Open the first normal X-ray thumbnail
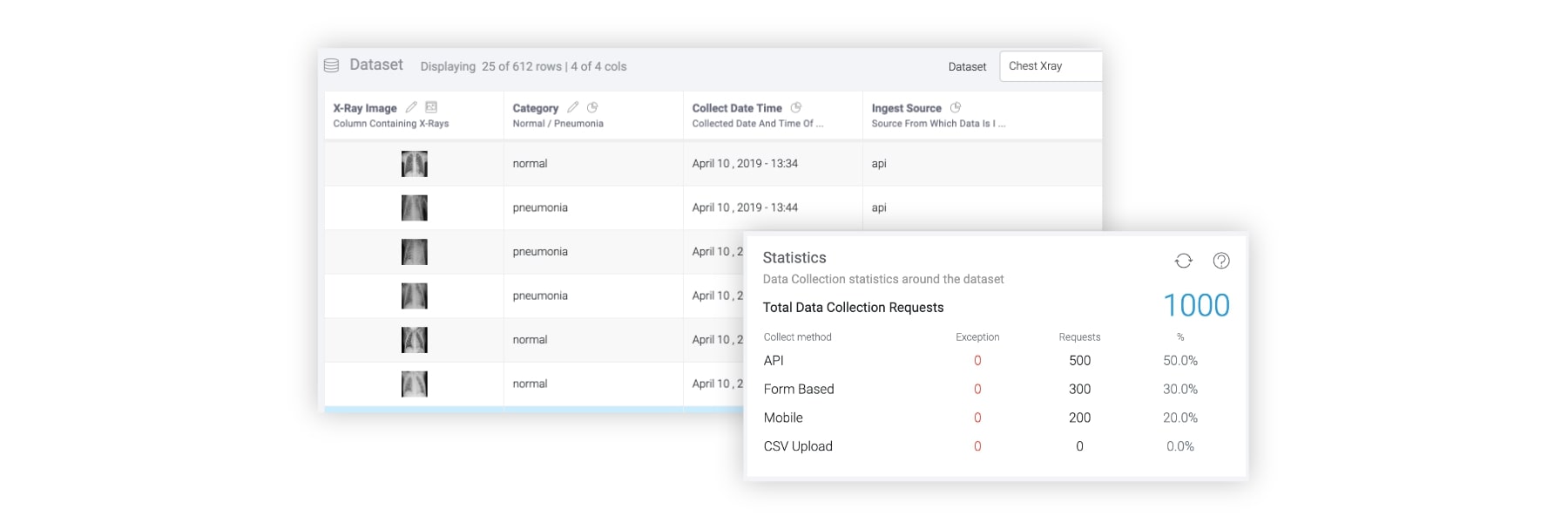 (x=415, y=164)
